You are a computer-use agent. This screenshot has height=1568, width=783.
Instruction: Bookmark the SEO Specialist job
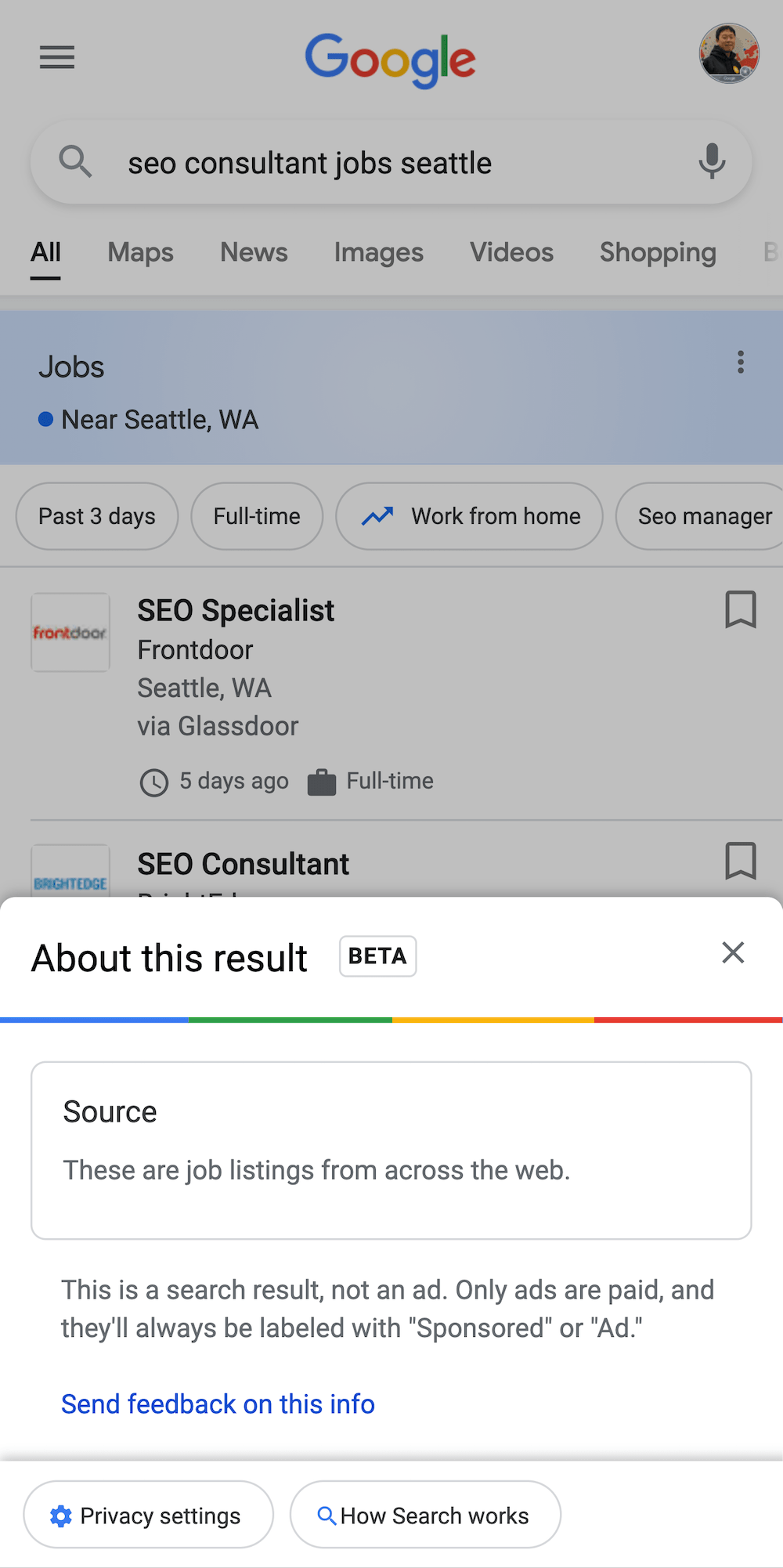740,609
